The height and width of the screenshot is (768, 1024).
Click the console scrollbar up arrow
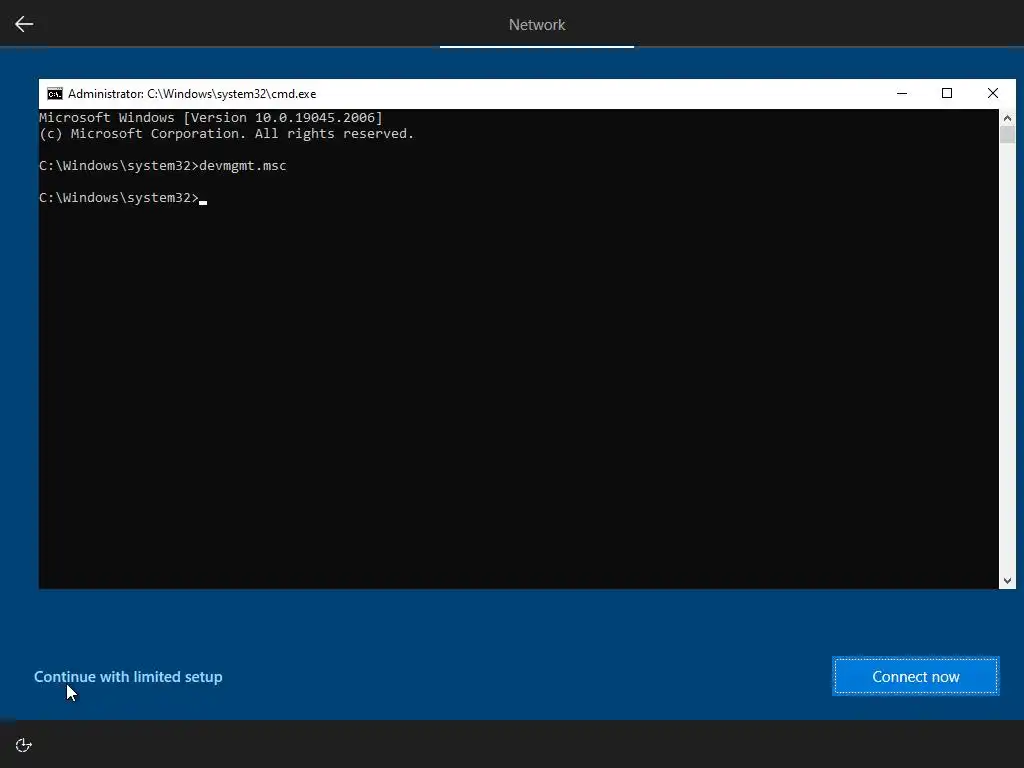coord(1007,118)
